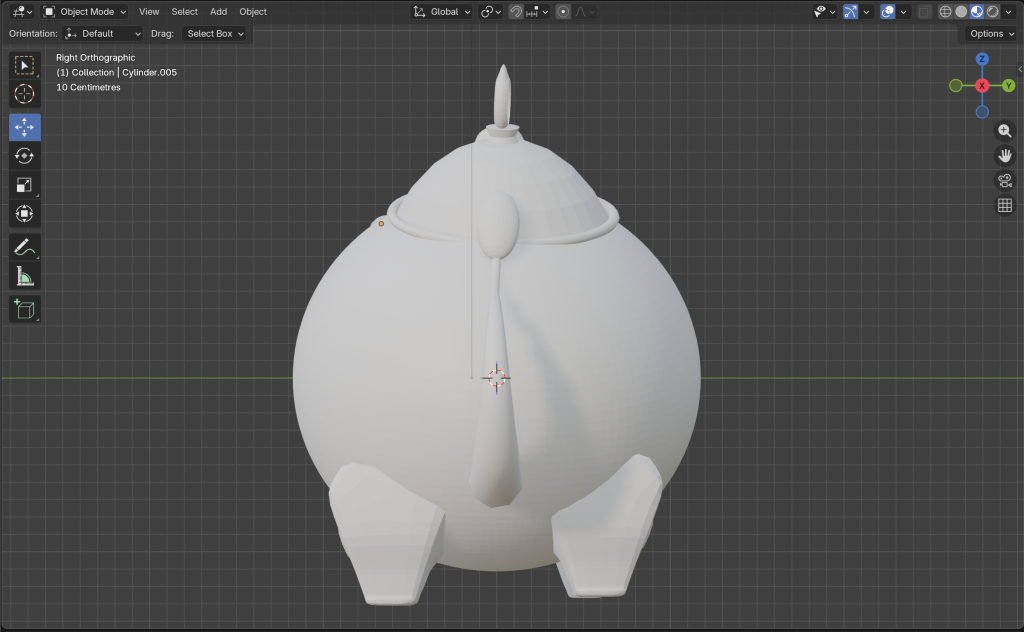Toggle snapping magnet button
The image size is (1024, 632).
coord(516,12)
